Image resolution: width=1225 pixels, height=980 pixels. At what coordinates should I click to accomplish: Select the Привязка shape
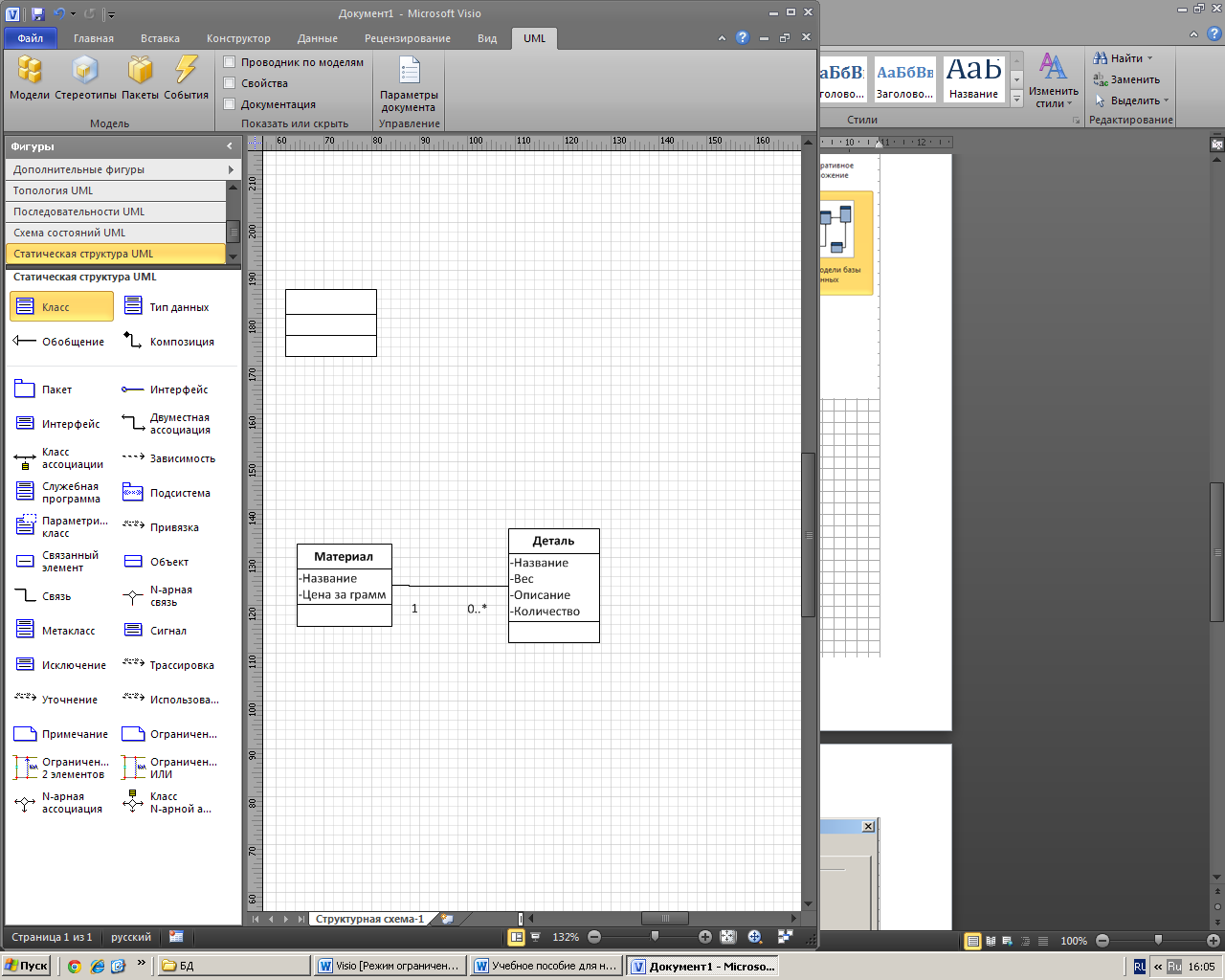click(161, 527)
